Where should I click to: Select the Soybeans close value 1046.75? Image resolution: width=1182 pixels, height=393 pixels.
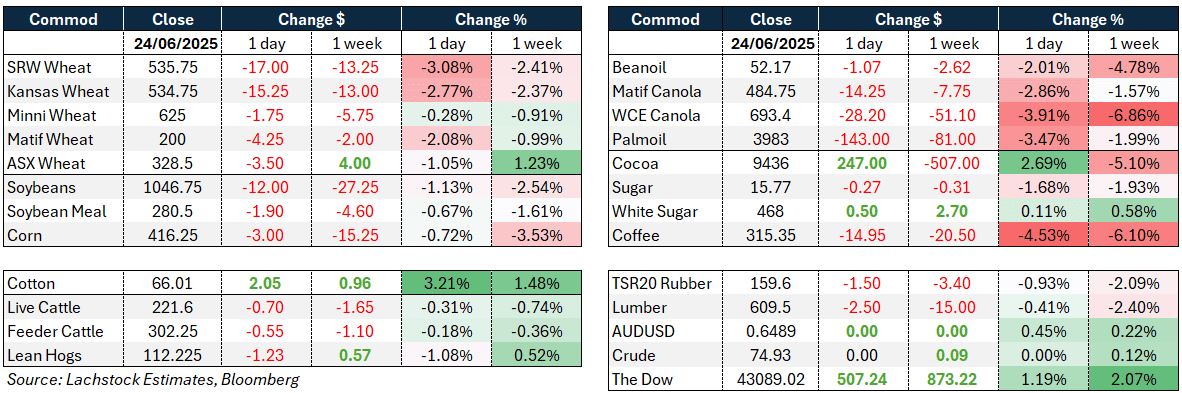[173, 187]
